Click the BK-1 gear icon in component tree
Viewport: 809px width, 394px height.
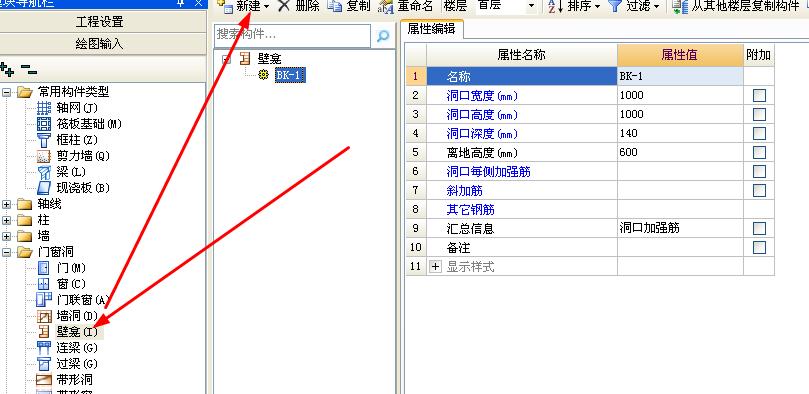coord(264,75)
